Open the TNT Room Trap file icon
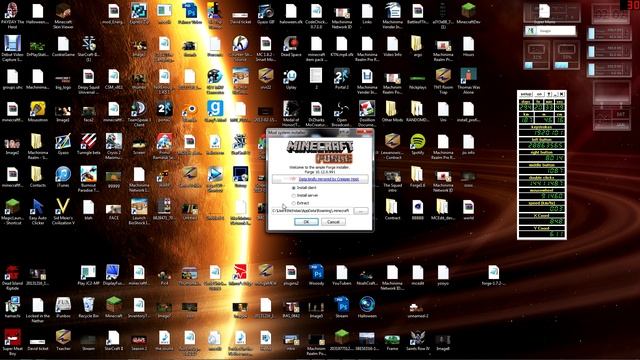The image size is (640, 360). [x=442, y=81]
